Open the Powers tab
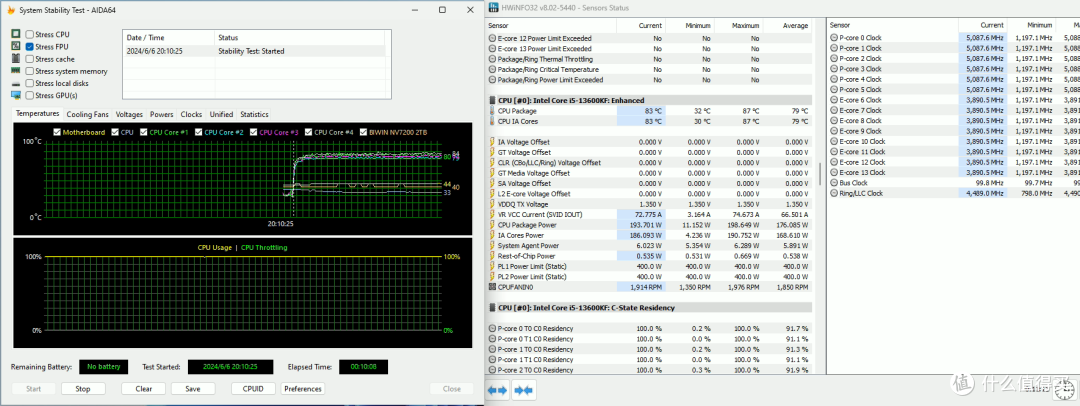 162,114
